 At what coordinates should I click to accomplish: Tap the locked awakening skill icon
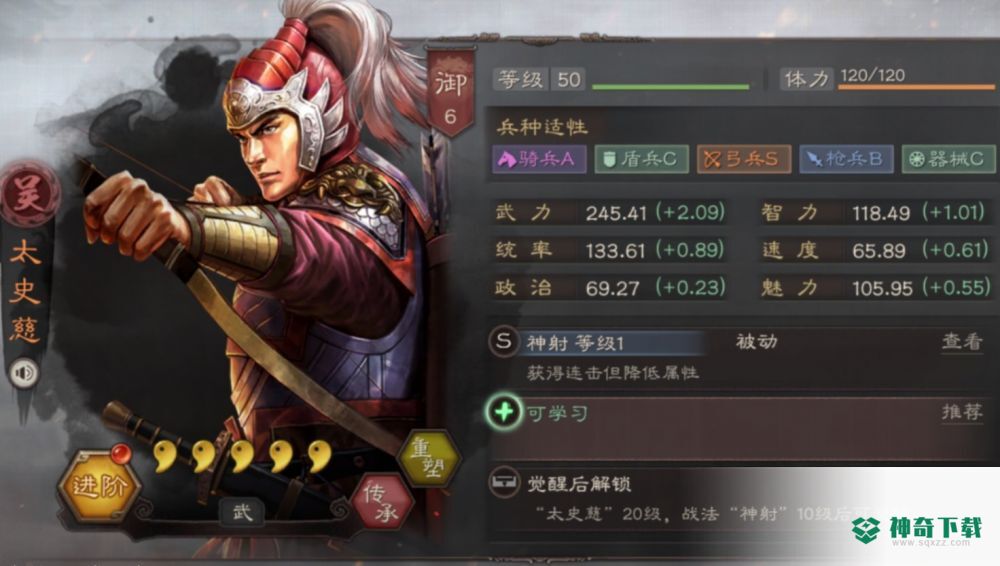coord(504,483)
